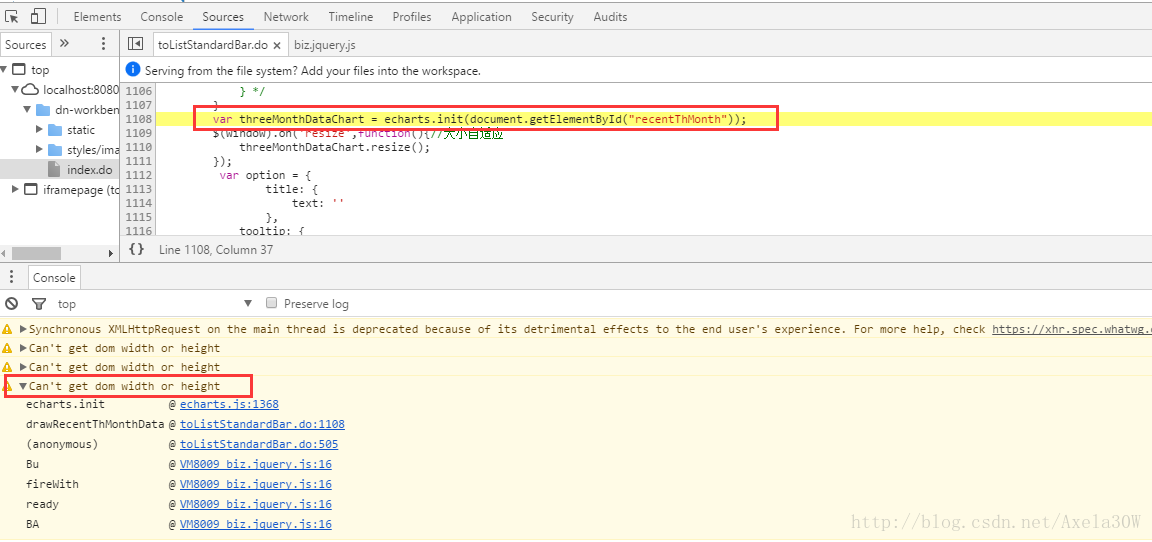
Task: Collapse the dn-workbench folder node
Action: 27,109
